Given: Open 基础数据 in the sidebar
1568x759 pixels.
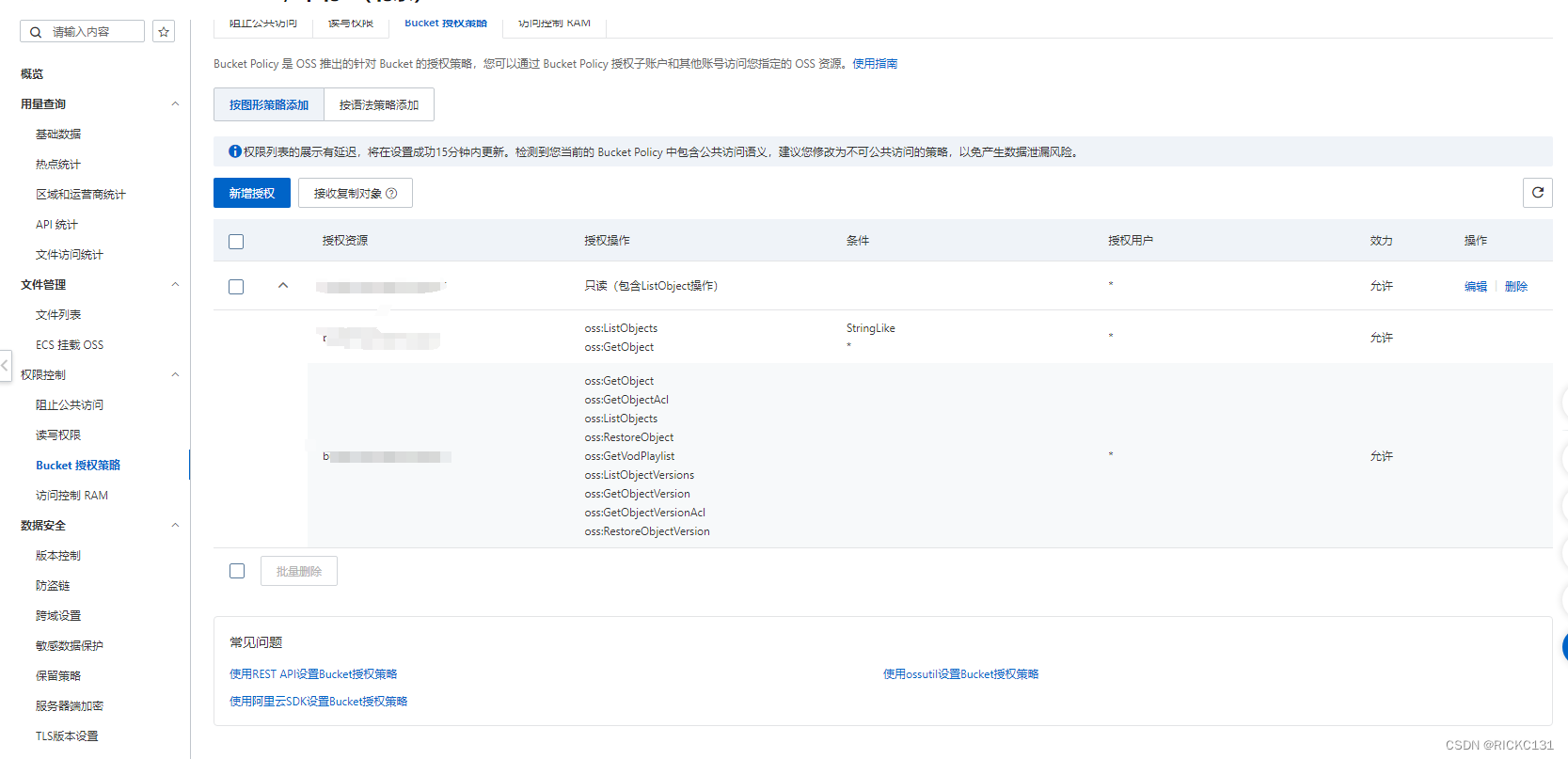Looking at the screenshot, I should tap(58, 134).
